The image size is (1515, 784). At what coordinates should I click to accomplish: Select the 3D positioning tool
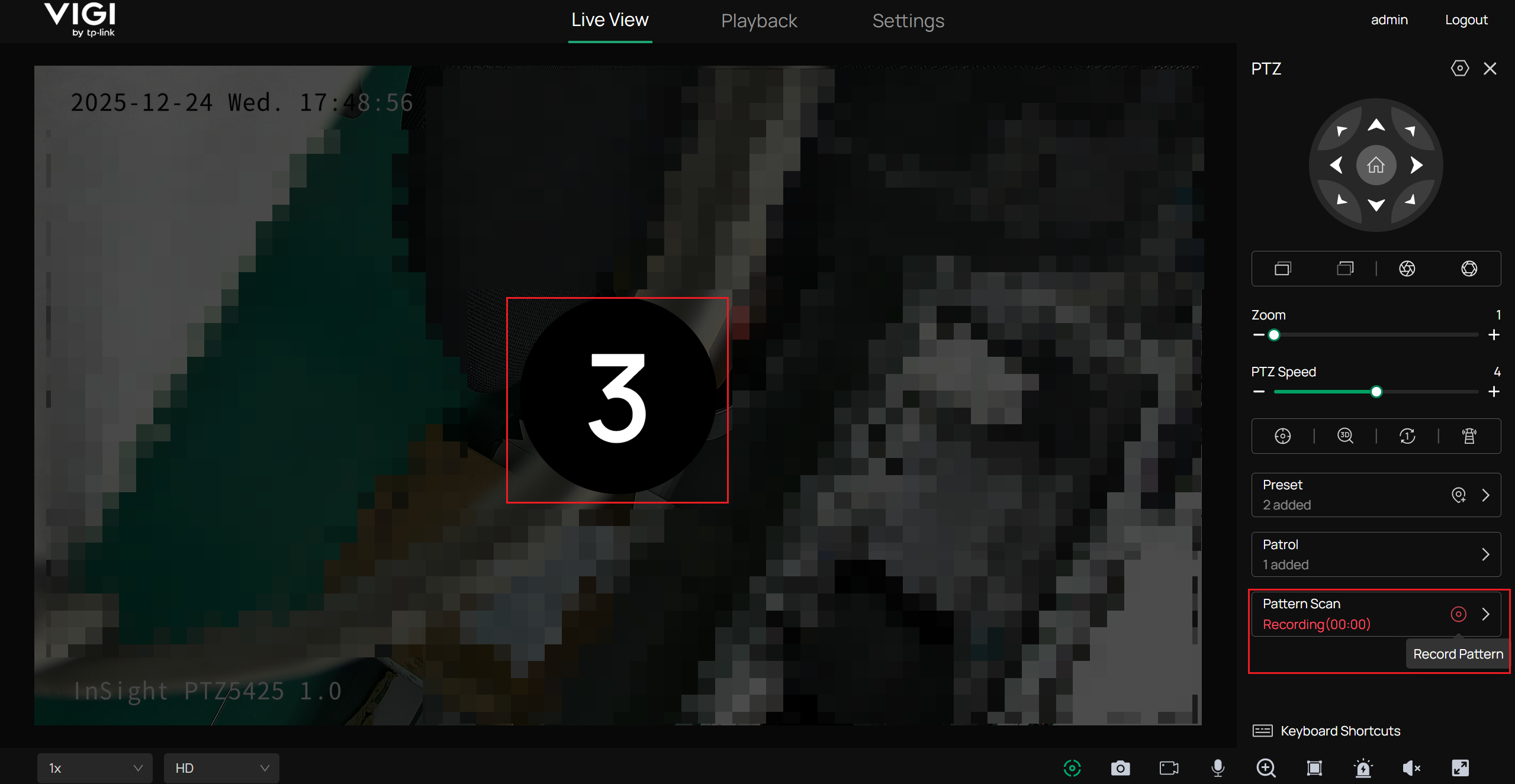pos(1345,436)
